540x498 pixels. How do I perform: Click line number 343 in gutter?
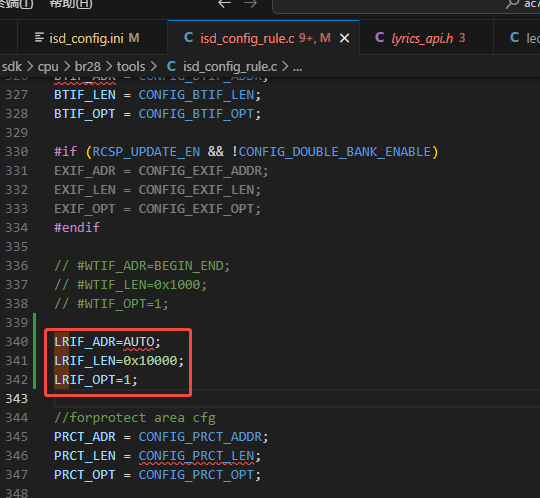(x=17, y=399)
